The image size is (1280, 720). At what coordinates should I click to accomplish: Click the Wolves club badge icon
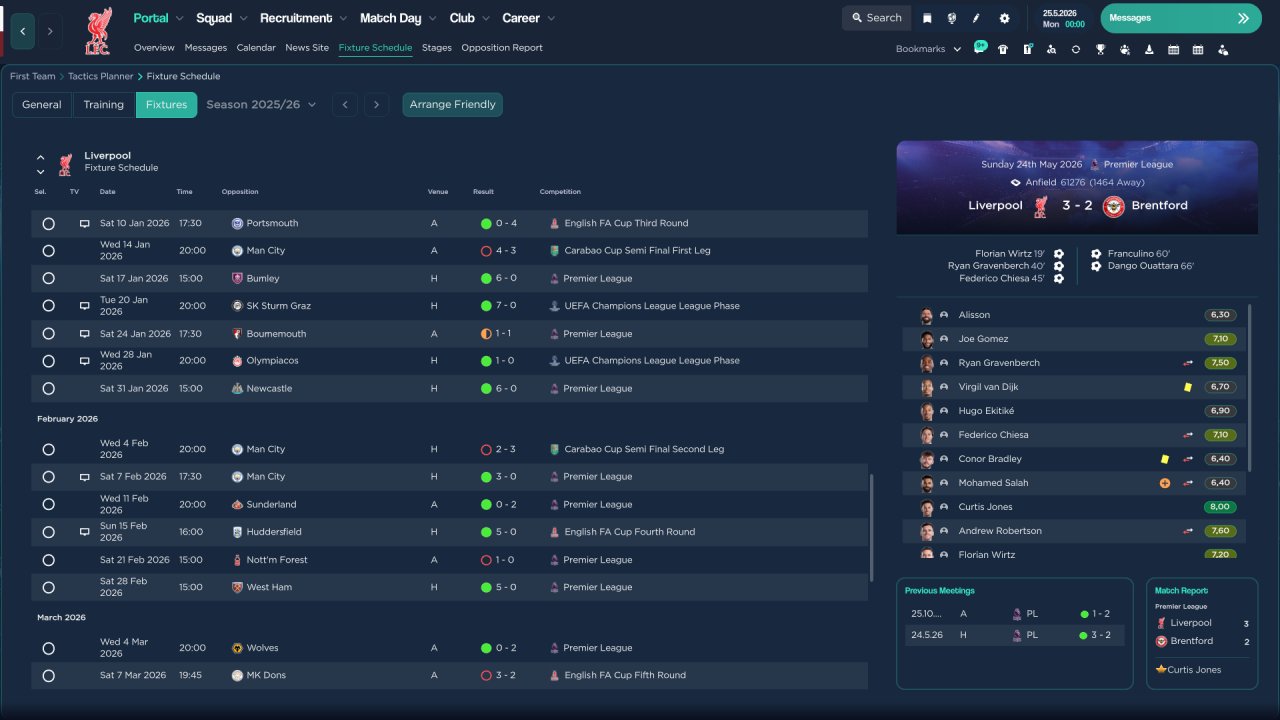(237, 648)
